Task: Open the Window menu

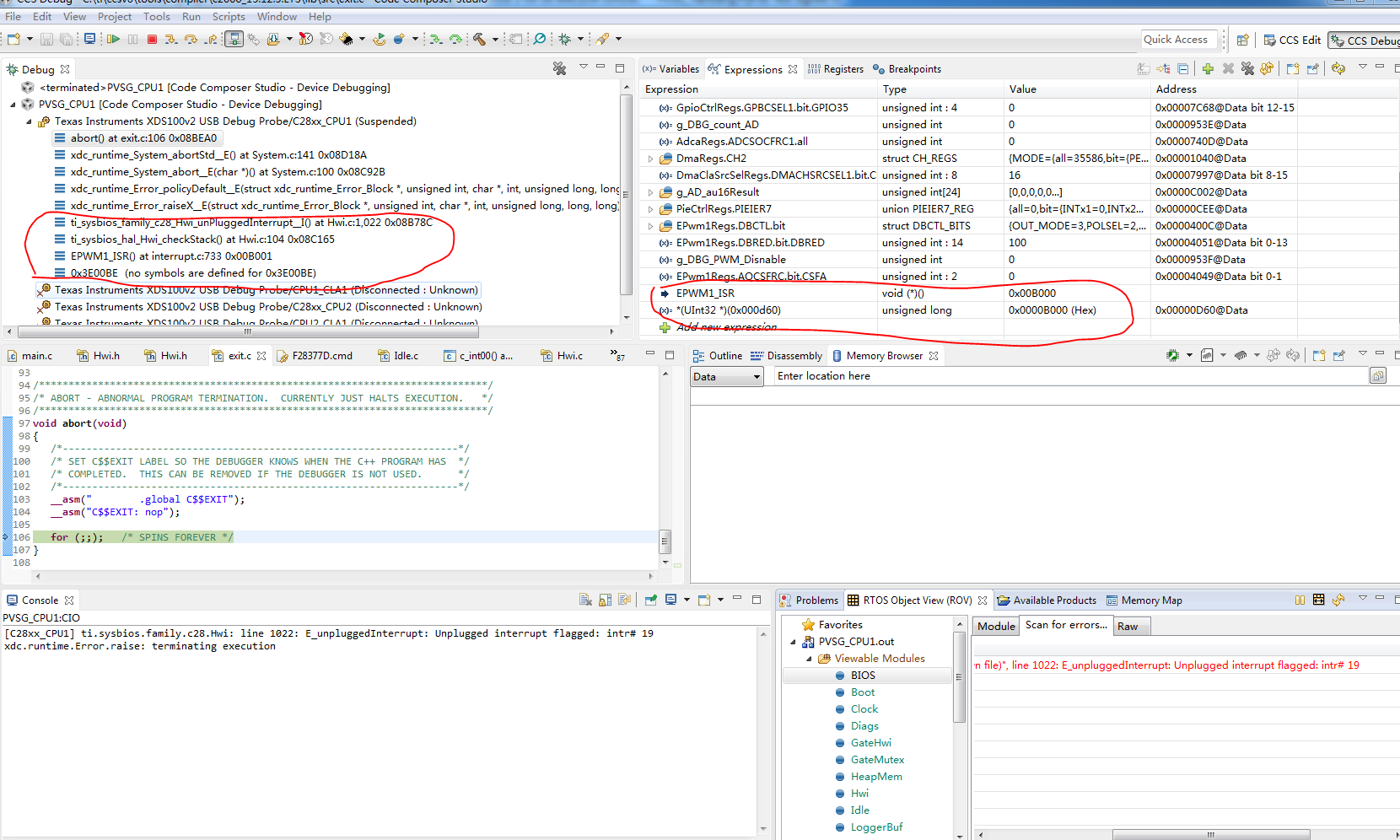Action: click(x=277, y=17)
